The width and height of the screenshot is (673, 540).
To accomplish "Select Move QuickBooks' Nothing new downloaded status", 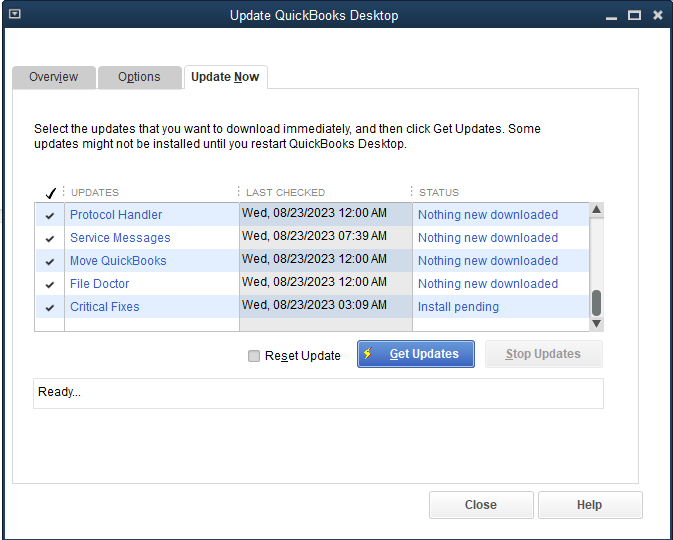I will pyautogui.click(x=488, y=261).
